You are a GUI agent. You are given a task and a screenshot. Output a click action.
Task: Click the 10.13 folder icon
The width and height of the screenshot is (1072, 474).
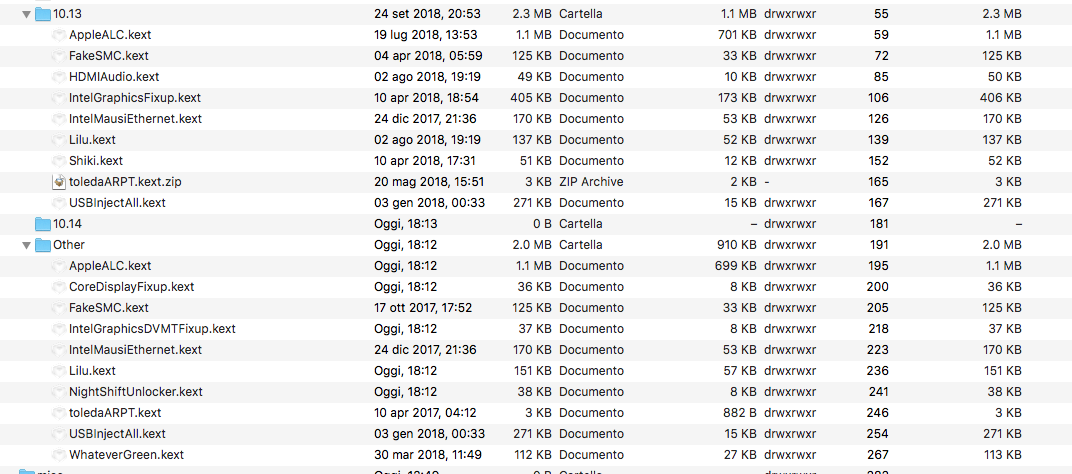click(43, 14)
